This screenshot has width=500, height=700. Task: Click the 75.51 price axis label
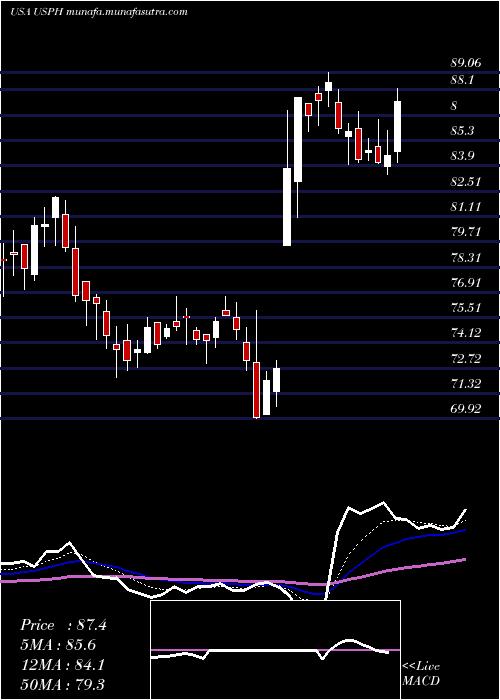pos(466,308)
